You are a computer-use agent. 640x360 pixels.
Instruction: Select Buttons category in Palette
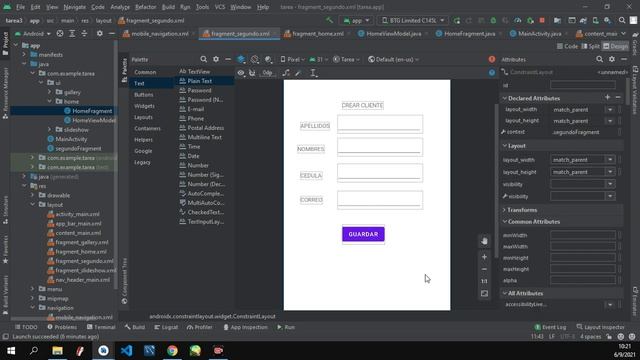144,95
